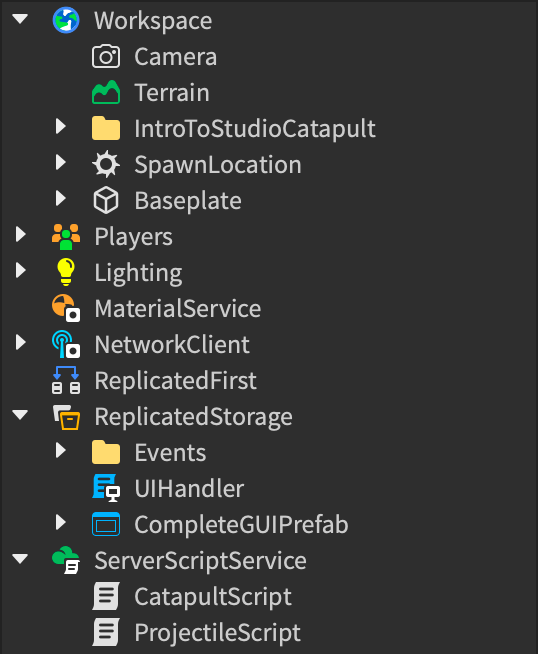Click the Lighting lightbulb icon
Image resolution: width=538 pixels, height=654 pixels.
[66, 272]
